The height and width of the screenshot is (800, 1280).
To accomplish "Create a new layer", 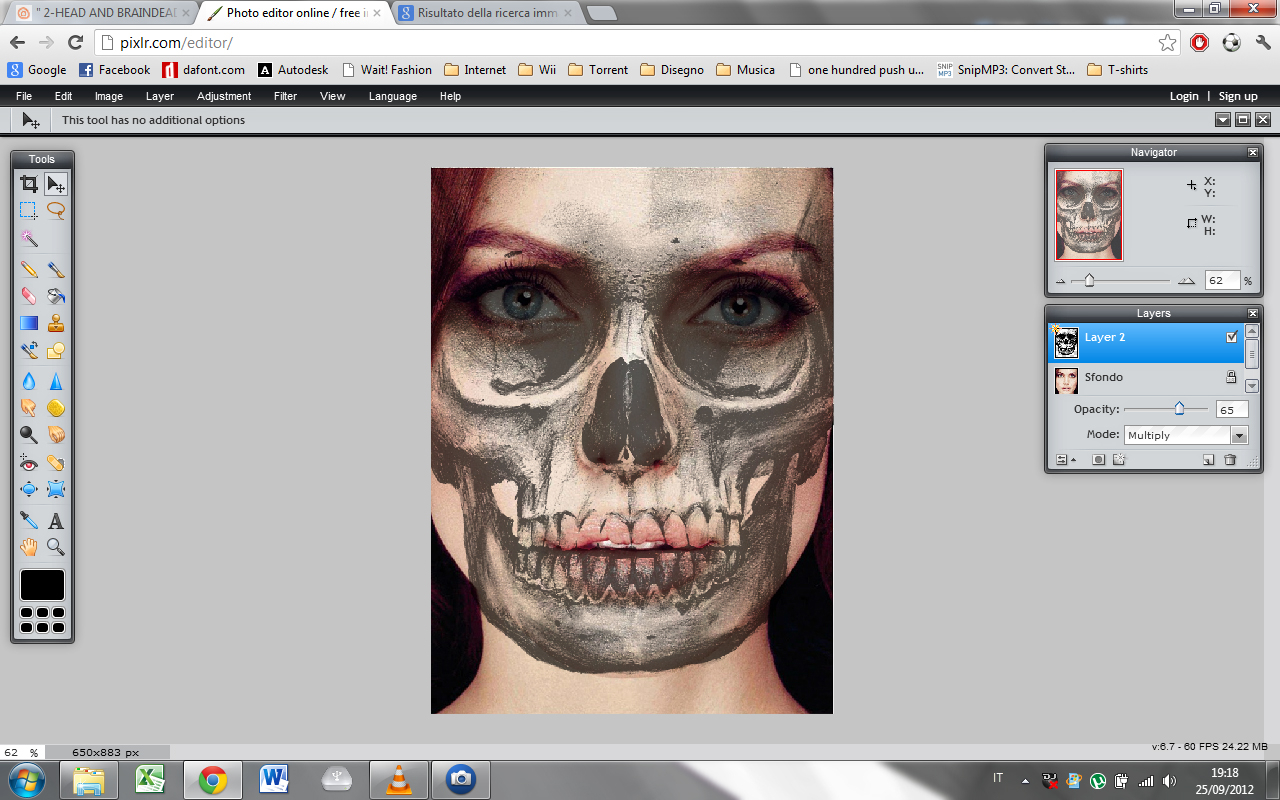I will (x=1208, y=460).
